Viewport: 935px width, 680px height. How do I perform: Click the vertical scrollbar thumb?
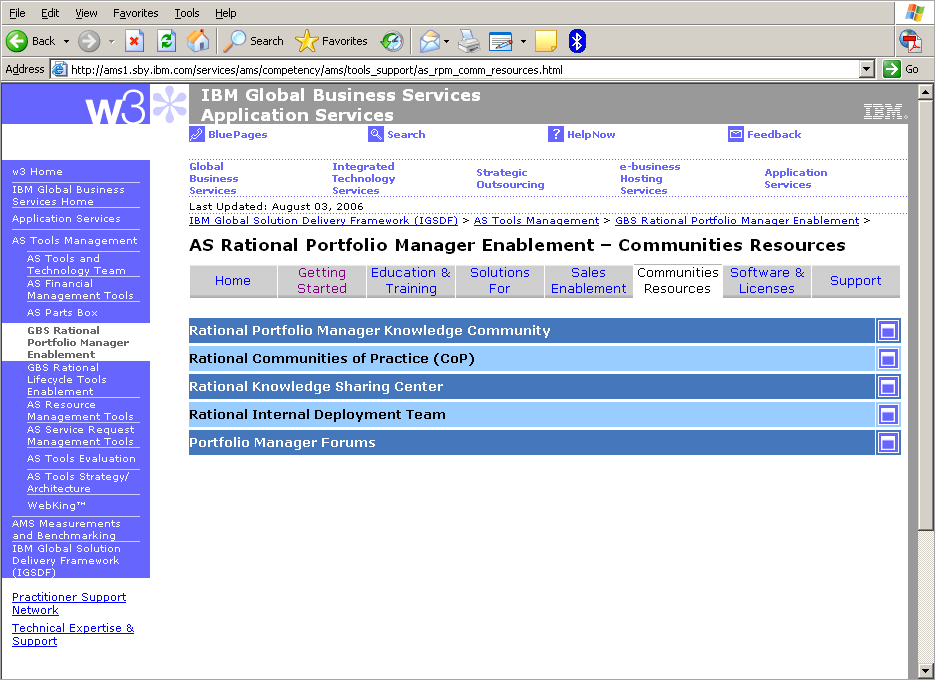(925, 315)
